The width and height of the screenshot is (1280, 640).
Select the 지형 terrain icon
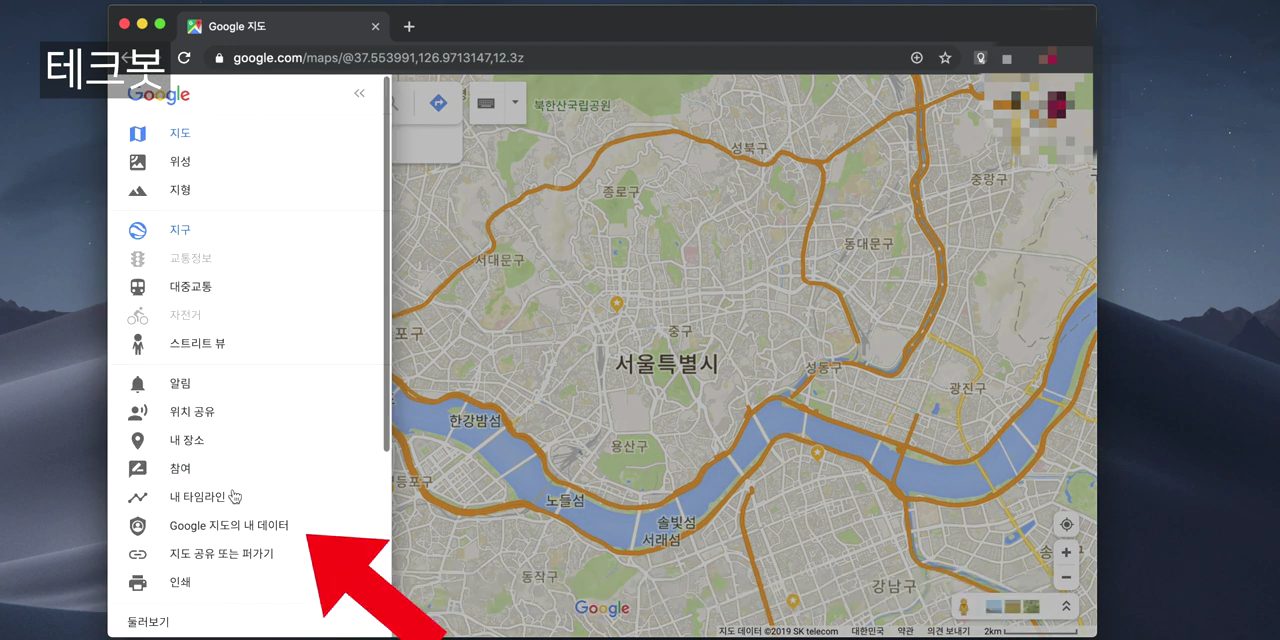pos(138,191)
